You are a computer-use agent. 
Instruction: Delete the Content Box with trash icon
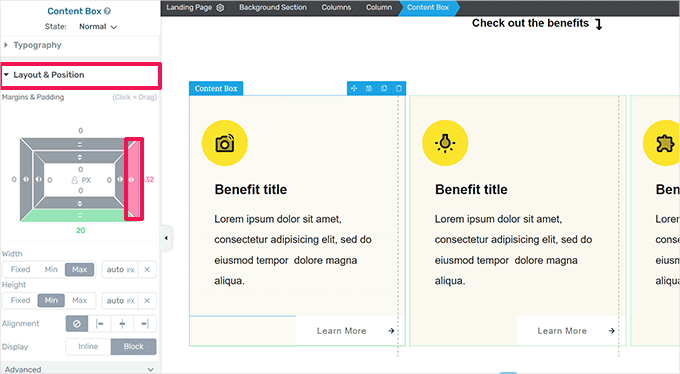pyautogui.click(x=399, y=89)
